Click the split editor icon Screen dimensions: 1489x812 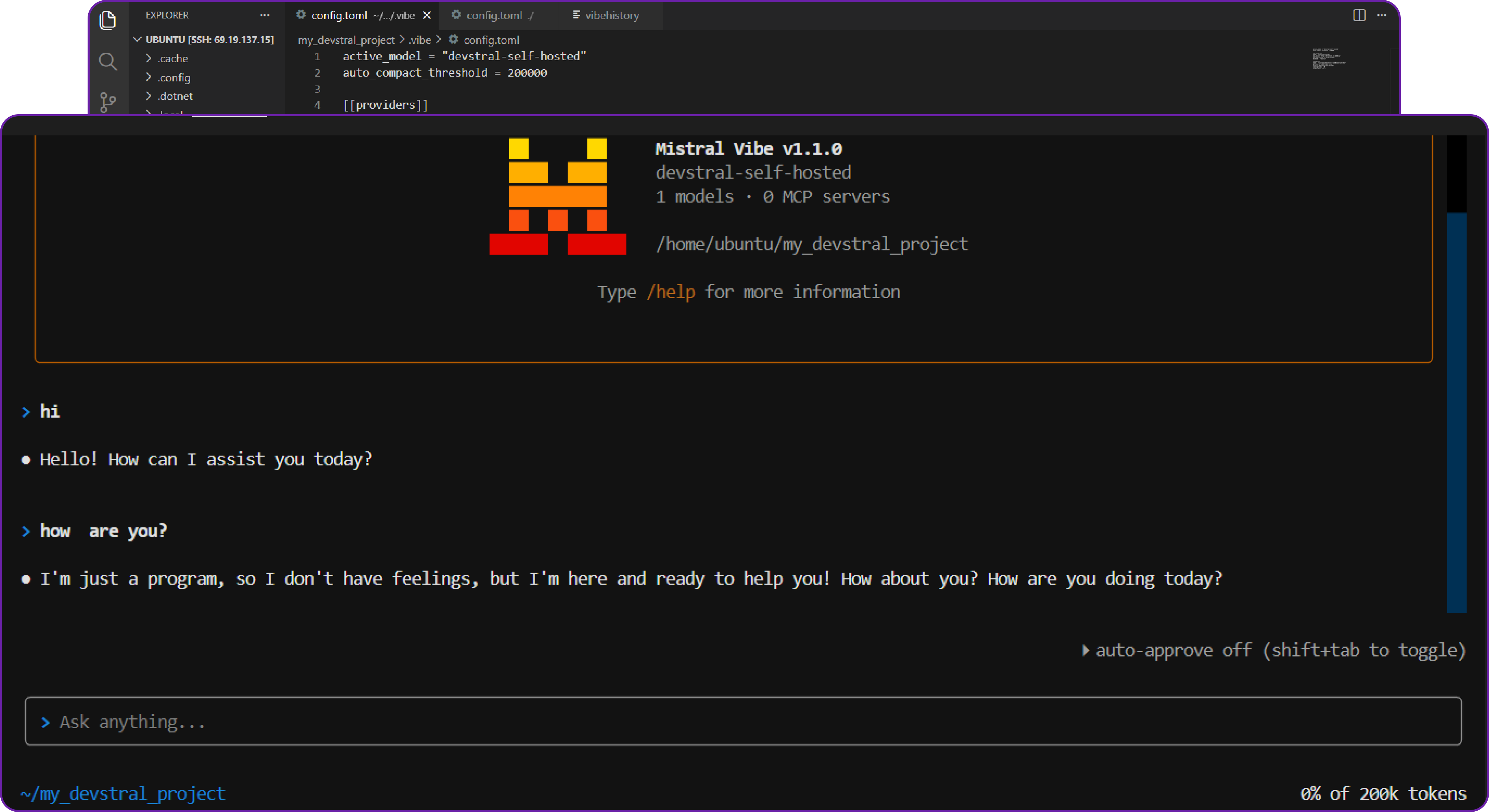tap(1359, 15)
